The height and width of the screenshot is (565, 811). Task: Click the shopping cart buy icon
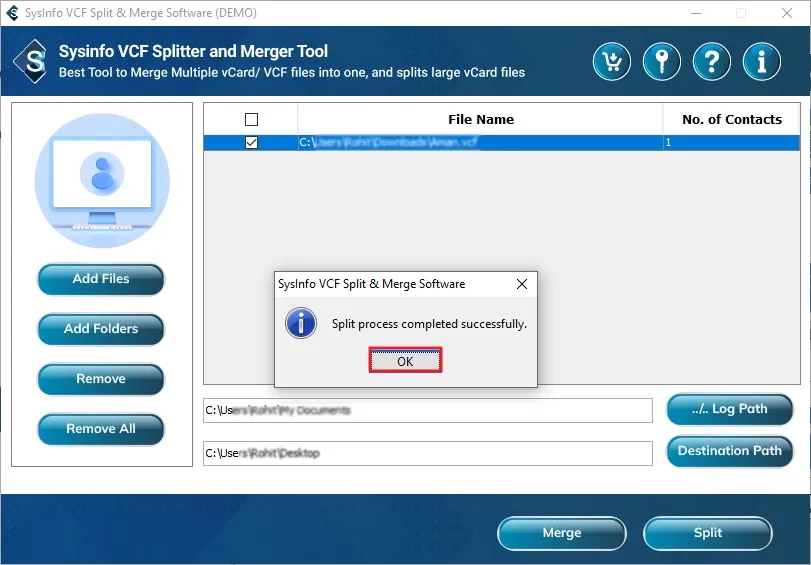(612, 62)
